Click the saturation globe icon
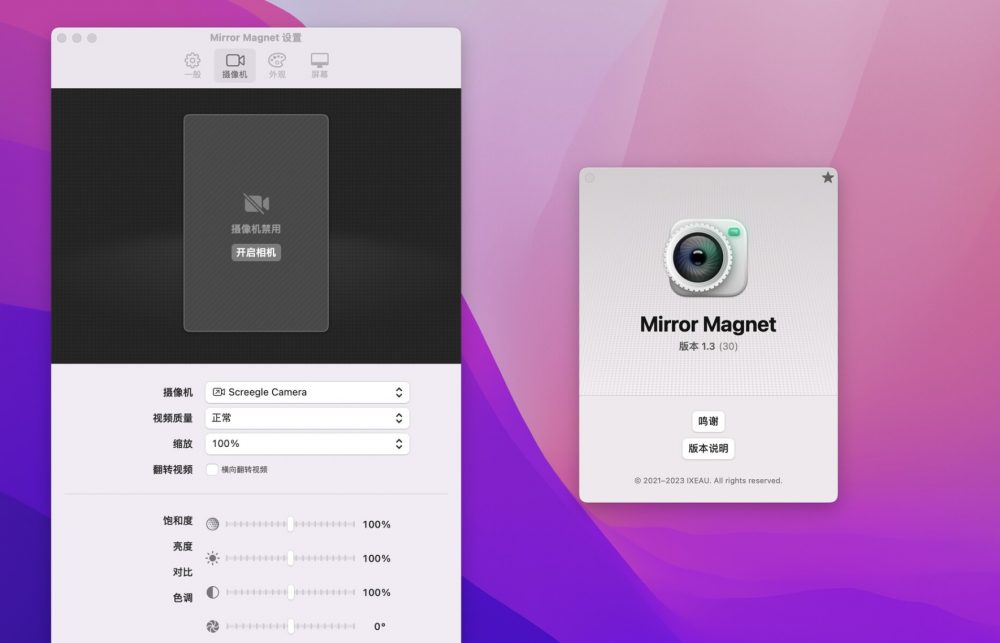Image resolution: width=1000 pixels, height=643 pixels. pos(212,524)
